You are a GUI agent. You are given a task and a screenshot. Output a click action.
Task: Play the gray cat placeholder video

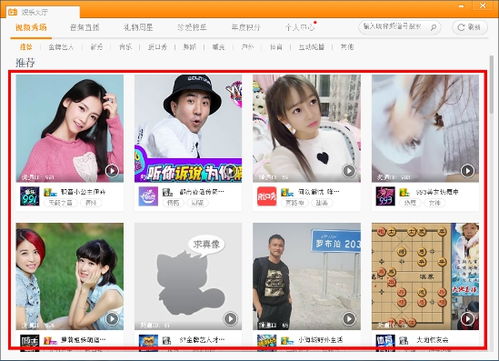coord(231,319)
